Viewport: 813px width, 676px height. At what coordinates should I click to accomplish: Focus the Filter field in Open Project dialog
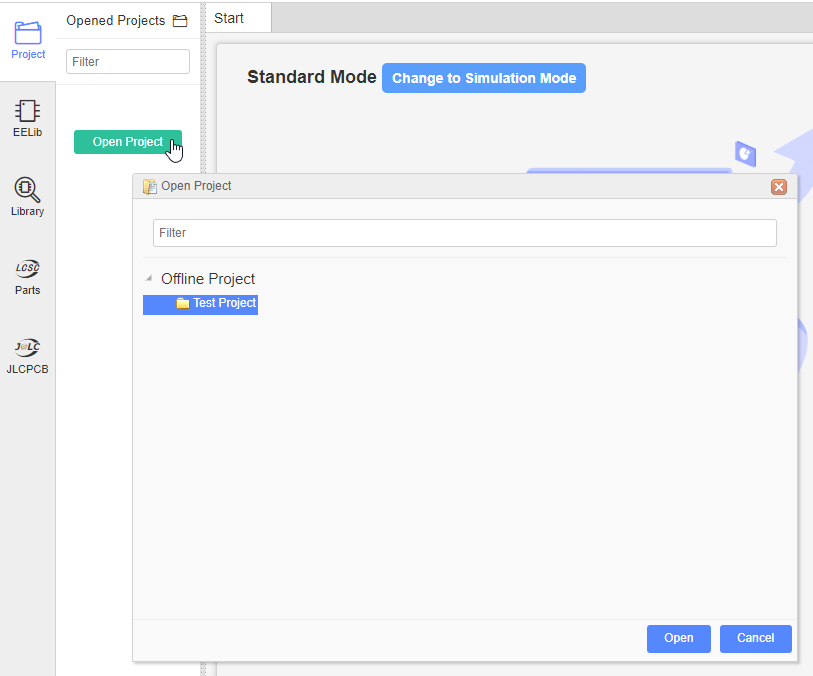click(465, 233)
